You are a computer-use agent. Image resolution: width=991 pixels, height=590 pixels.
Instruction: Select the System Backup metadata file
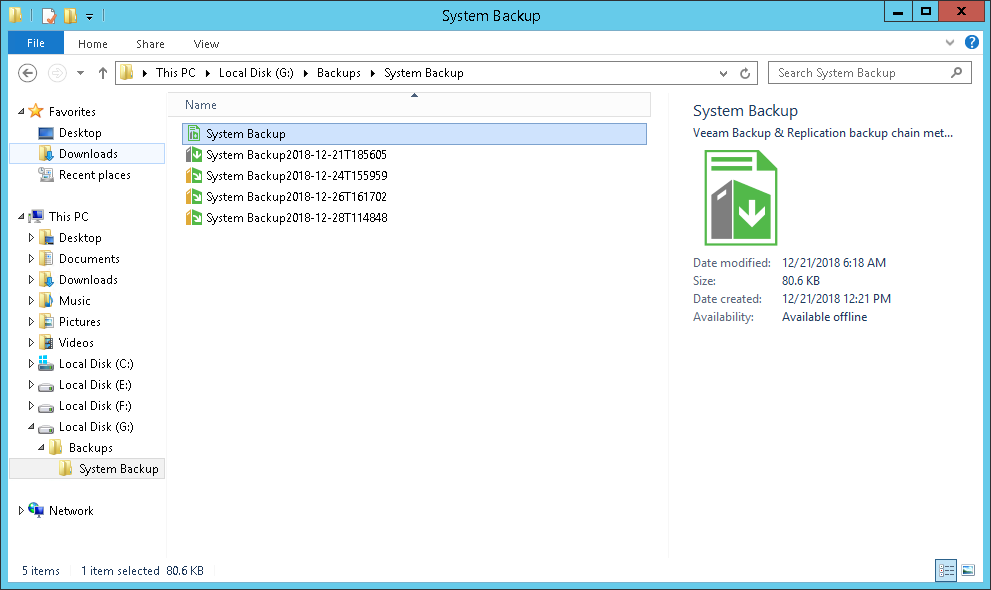414,134
